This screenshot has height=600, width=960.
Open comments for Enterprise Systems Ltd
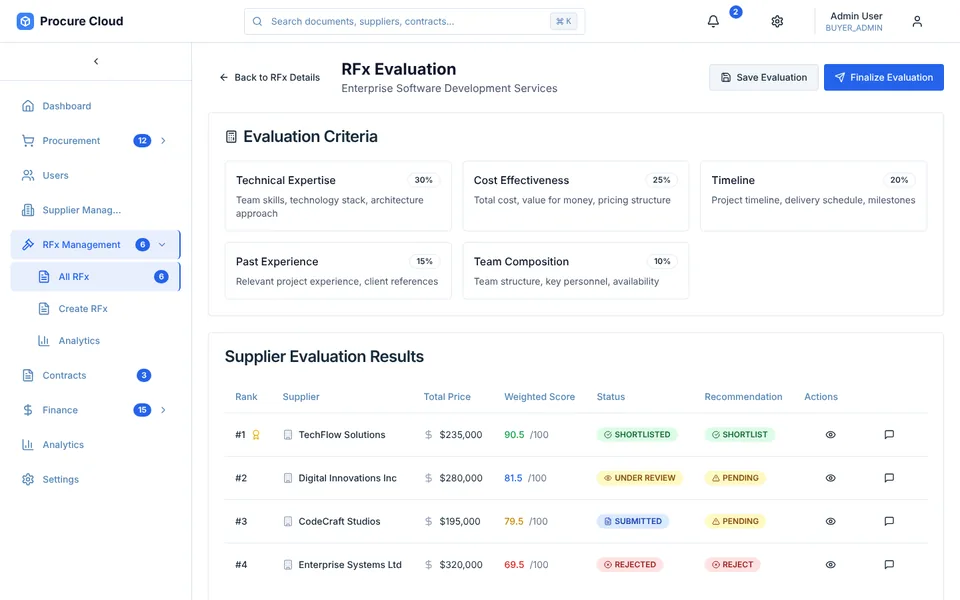pos(889,564)
